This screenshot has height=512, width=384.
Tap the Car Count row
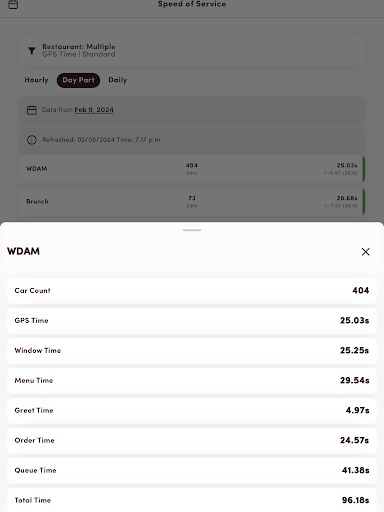192,291
